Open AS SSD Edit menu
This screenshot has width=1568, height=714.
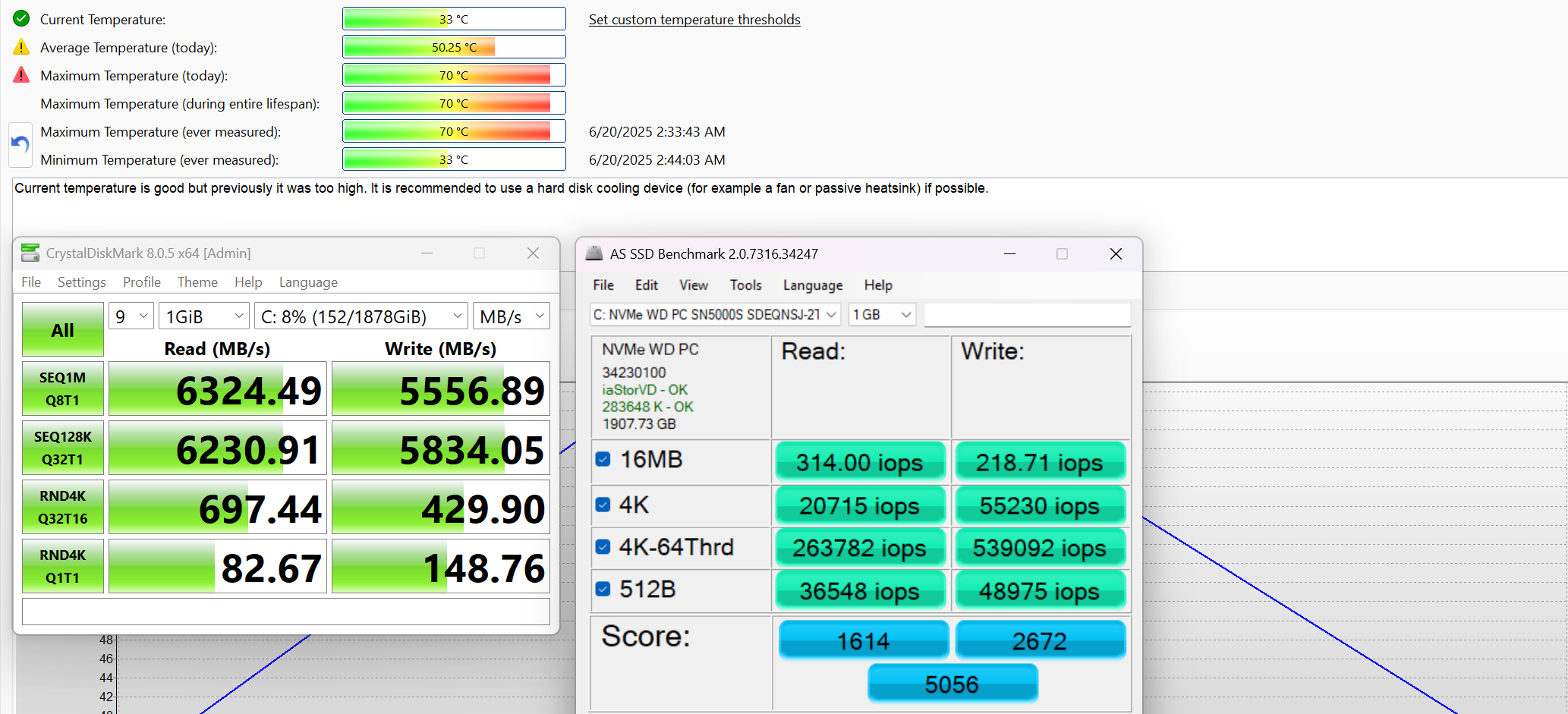[x=647, y=285]
